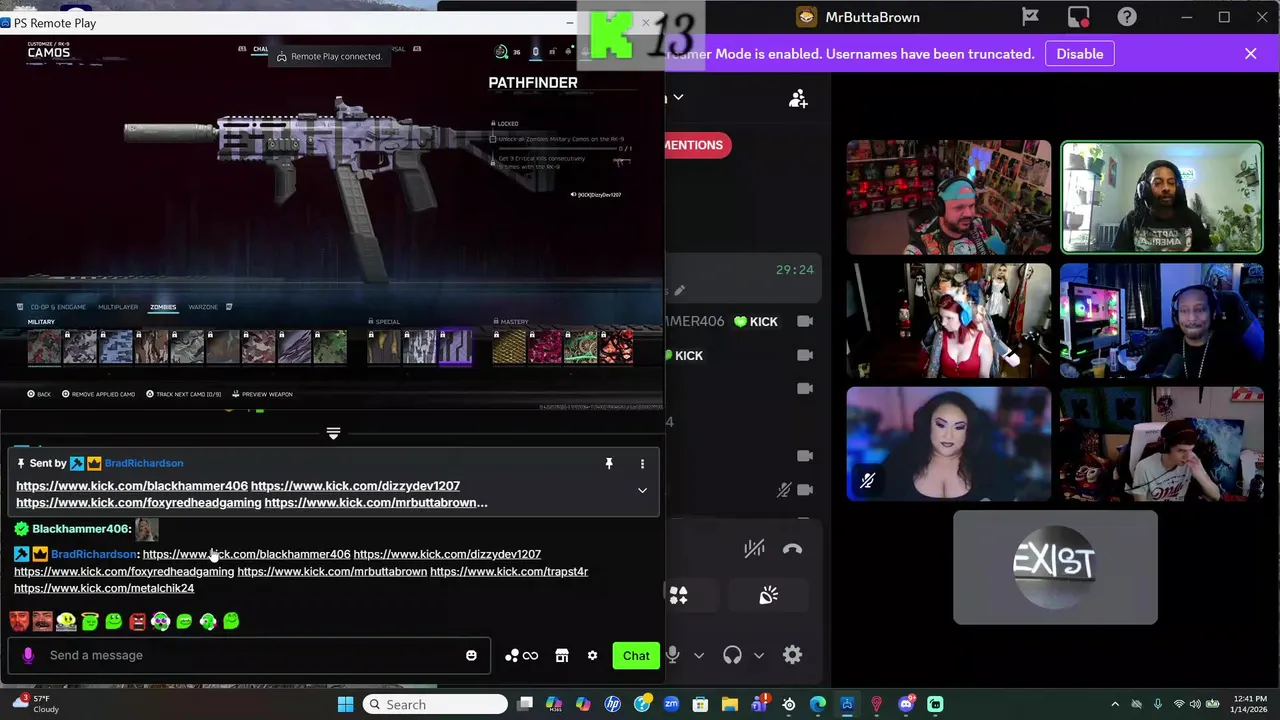The image size is (1280, 720).
Task: Open dizzydev1207 link in the pinned message
Action: click(x=355, y=486)
